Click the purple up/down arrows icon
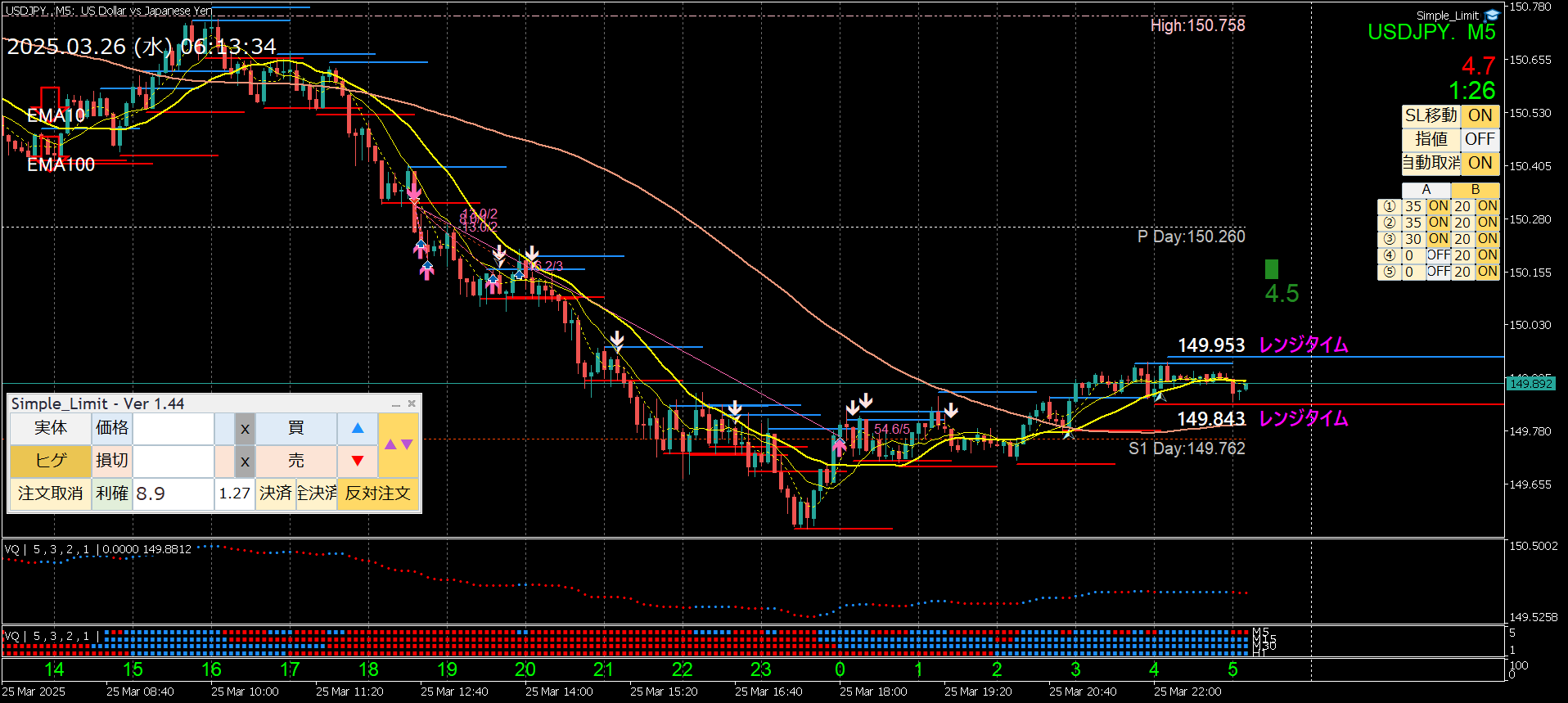The width and height of the screenshot is (1568, 703). 399,444
